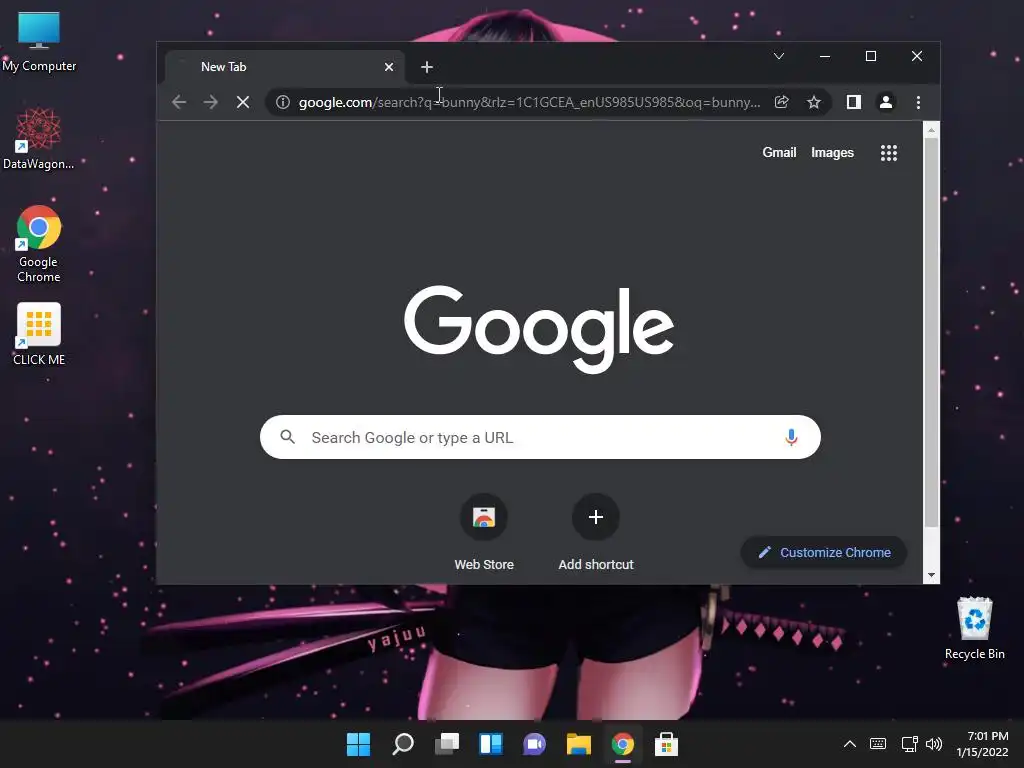Open Task View on taskbar

(x=447, y=744)
